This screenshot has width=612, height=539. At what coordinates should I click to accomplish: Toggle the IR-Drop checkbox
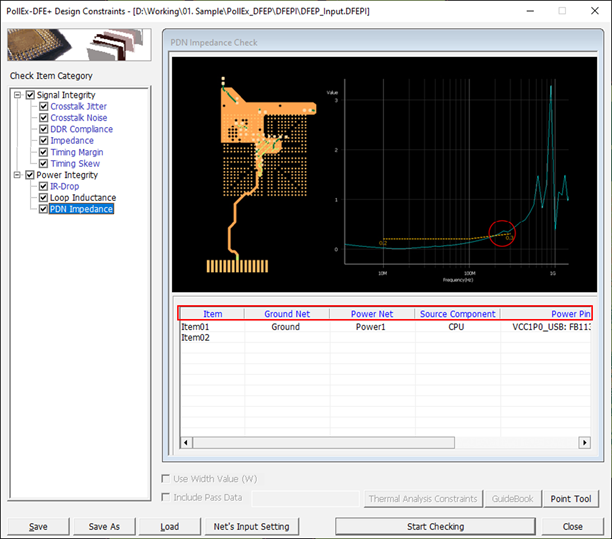pos(43,187)
